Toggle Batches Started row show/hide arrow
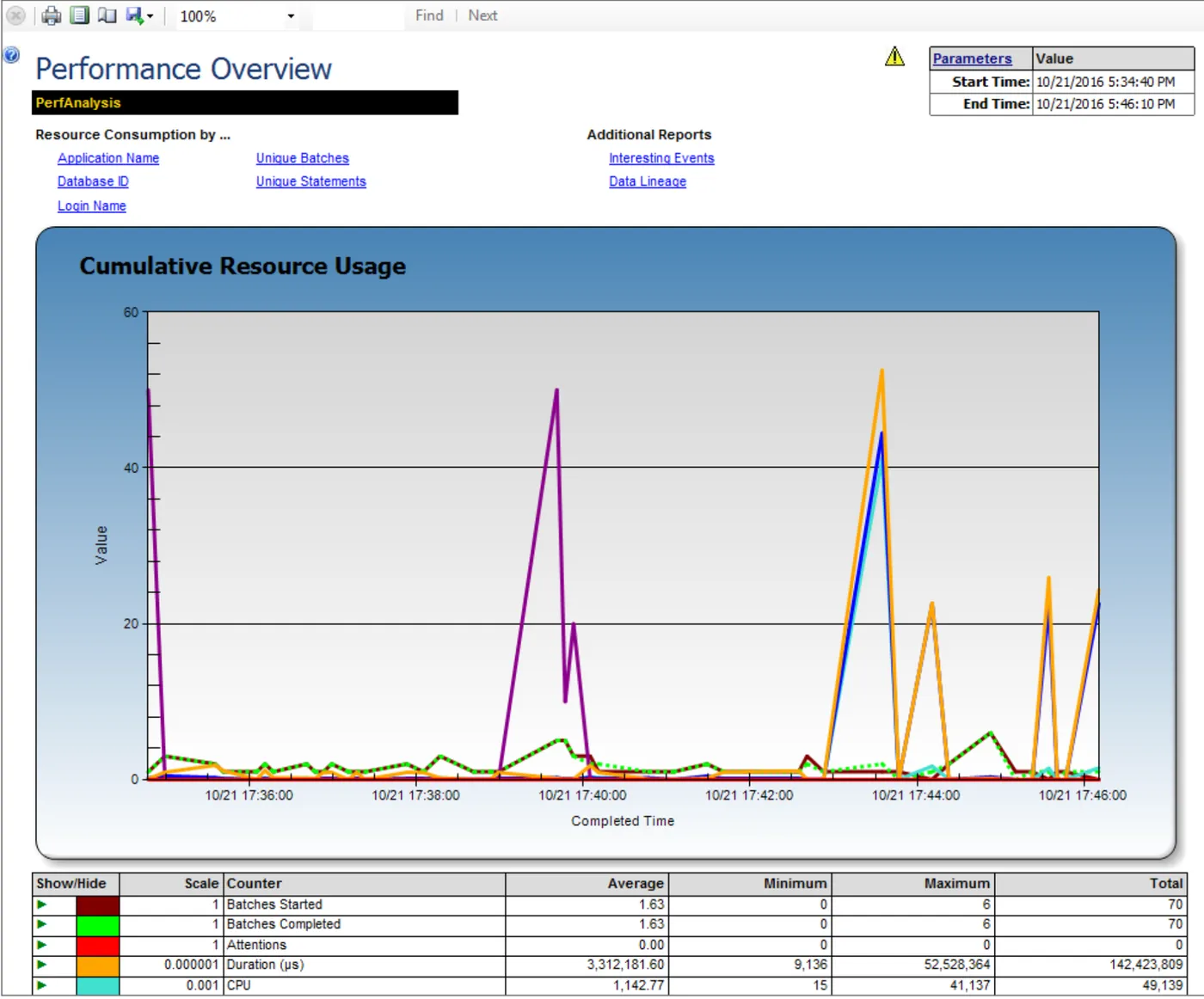1204x999 pixels. [x=41, y=904]
